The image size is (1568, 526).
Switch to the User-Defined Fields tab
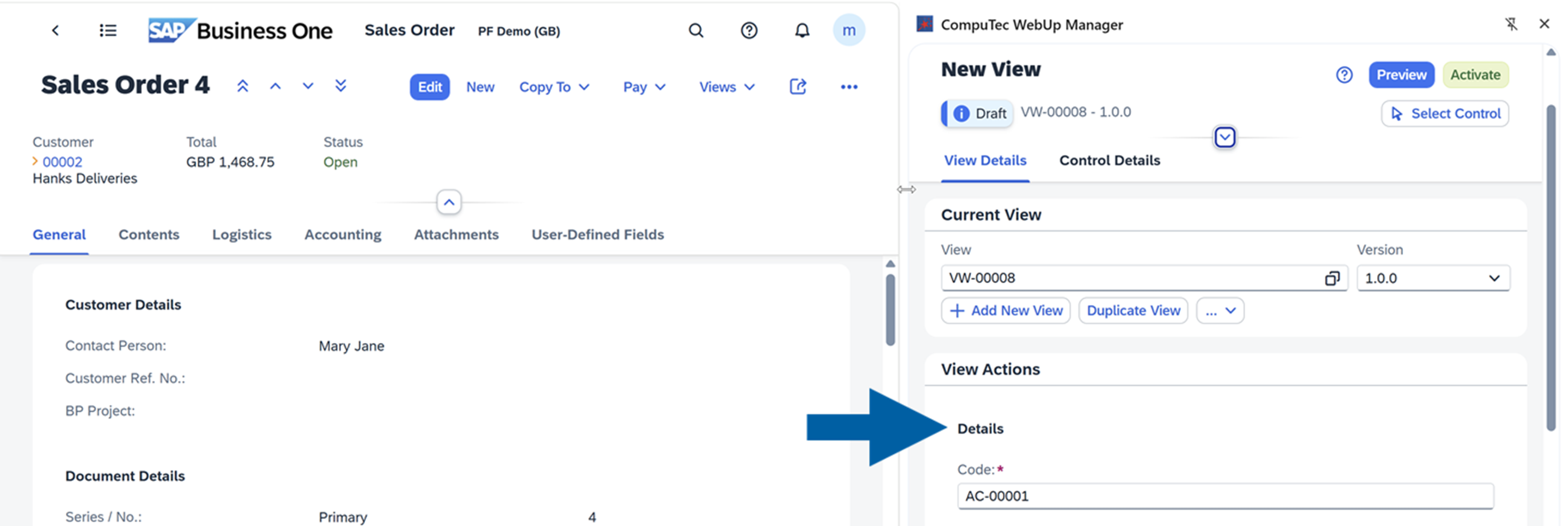[597, 235]
